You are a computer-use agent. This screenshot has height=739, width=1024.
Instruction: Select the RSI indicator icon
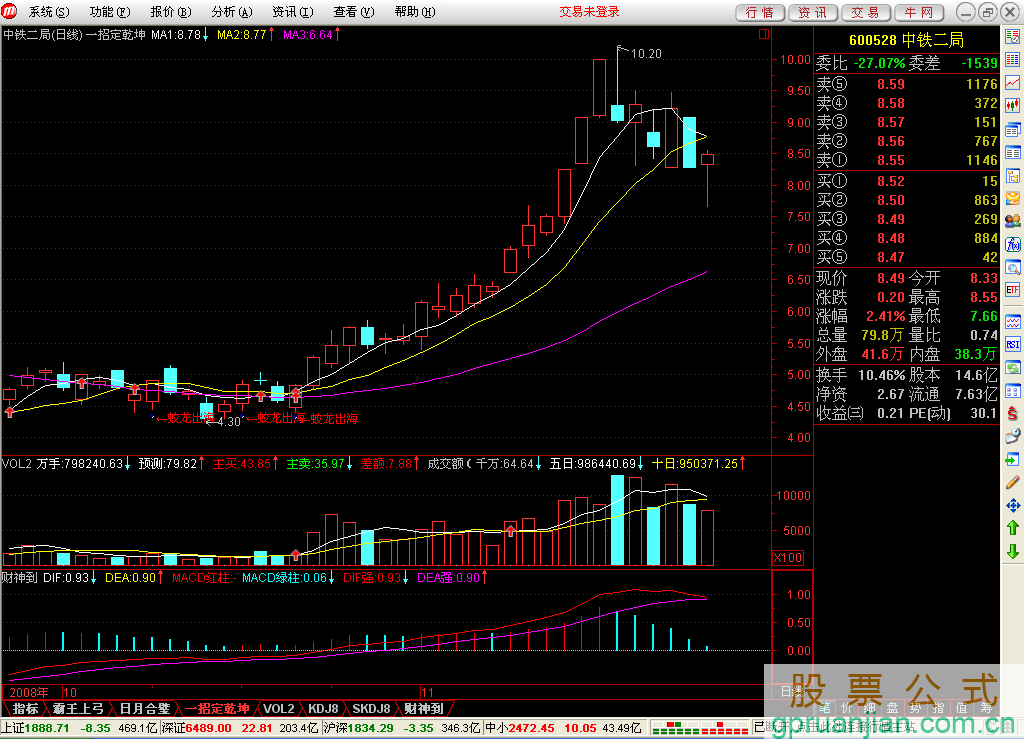point(1013,344)
